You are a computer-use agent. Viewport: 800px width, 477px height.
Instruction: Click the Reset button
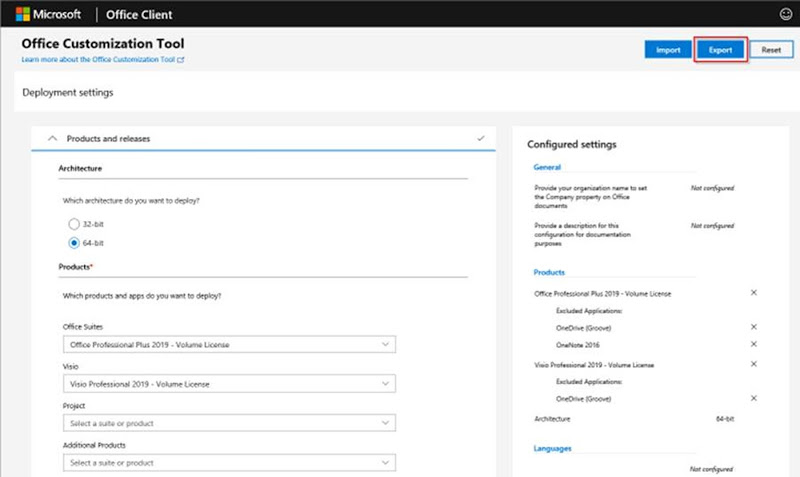click(771, 49)
